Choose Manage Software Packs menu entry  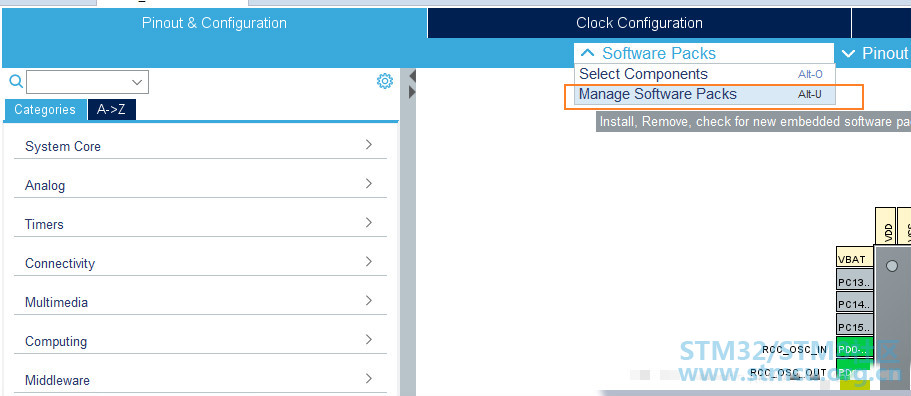pos(705,94)
